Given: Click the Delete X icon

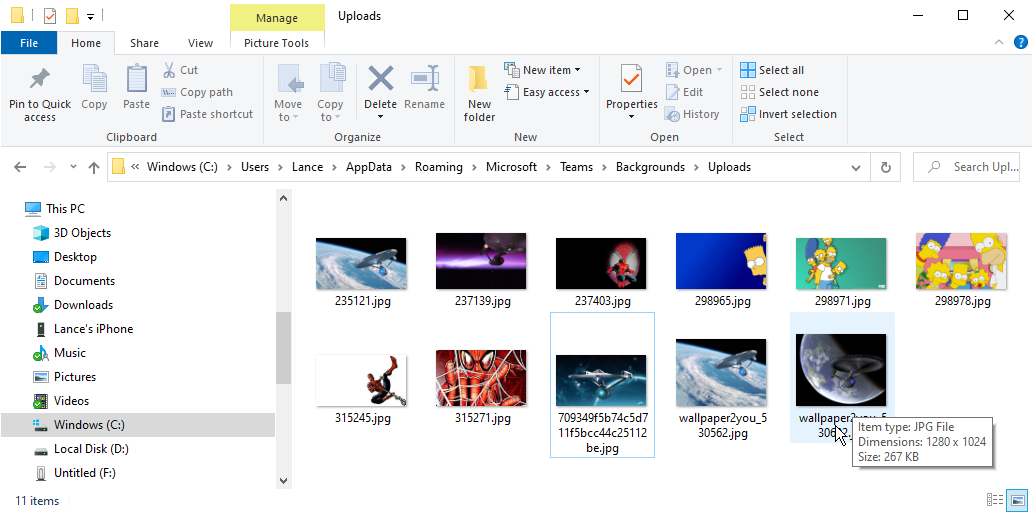Looking at the screenshot, I should click(x=380, y=80).
